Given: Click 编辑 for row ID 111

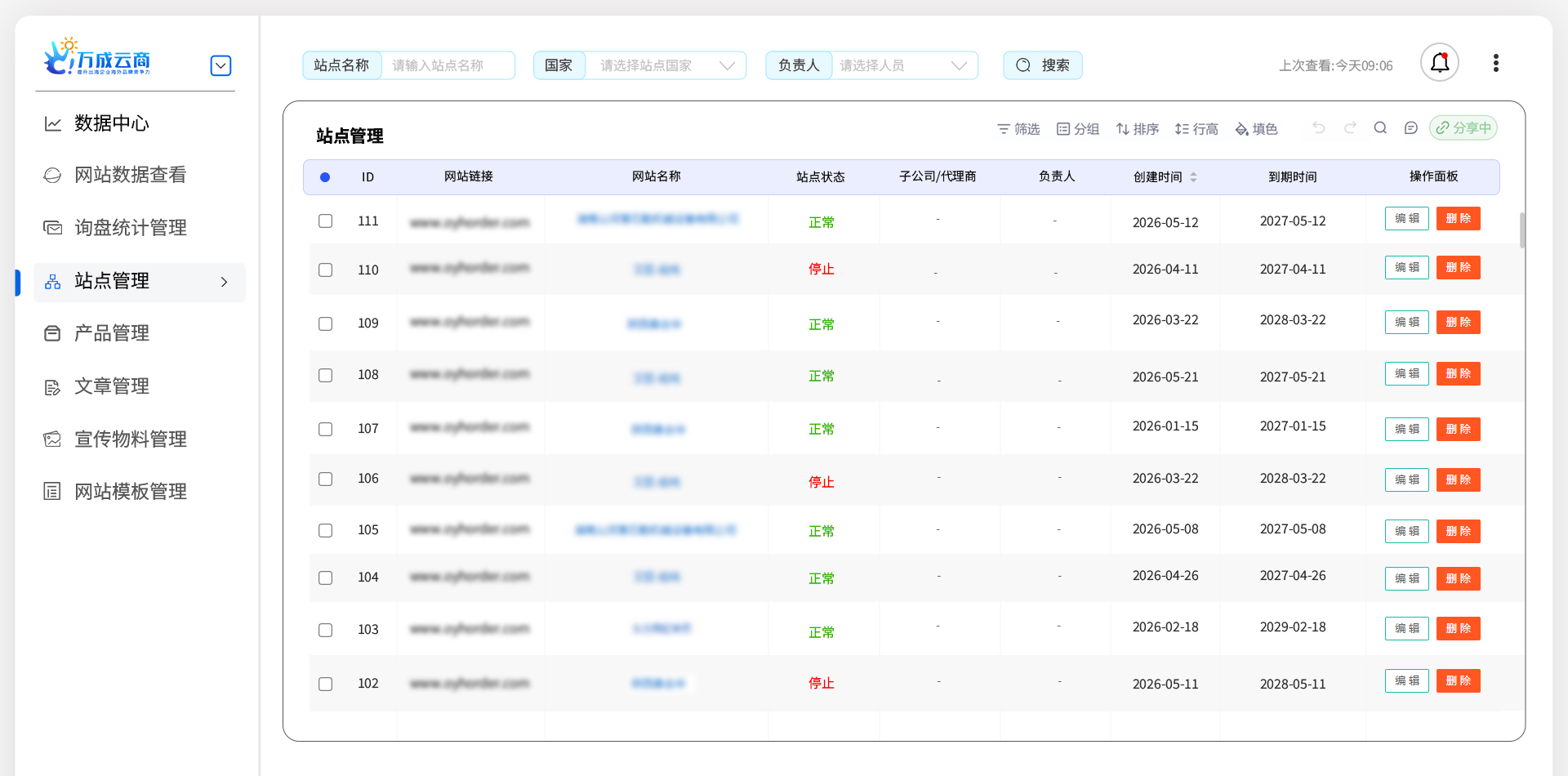Looking at the screenshot, I should 1406,219.
